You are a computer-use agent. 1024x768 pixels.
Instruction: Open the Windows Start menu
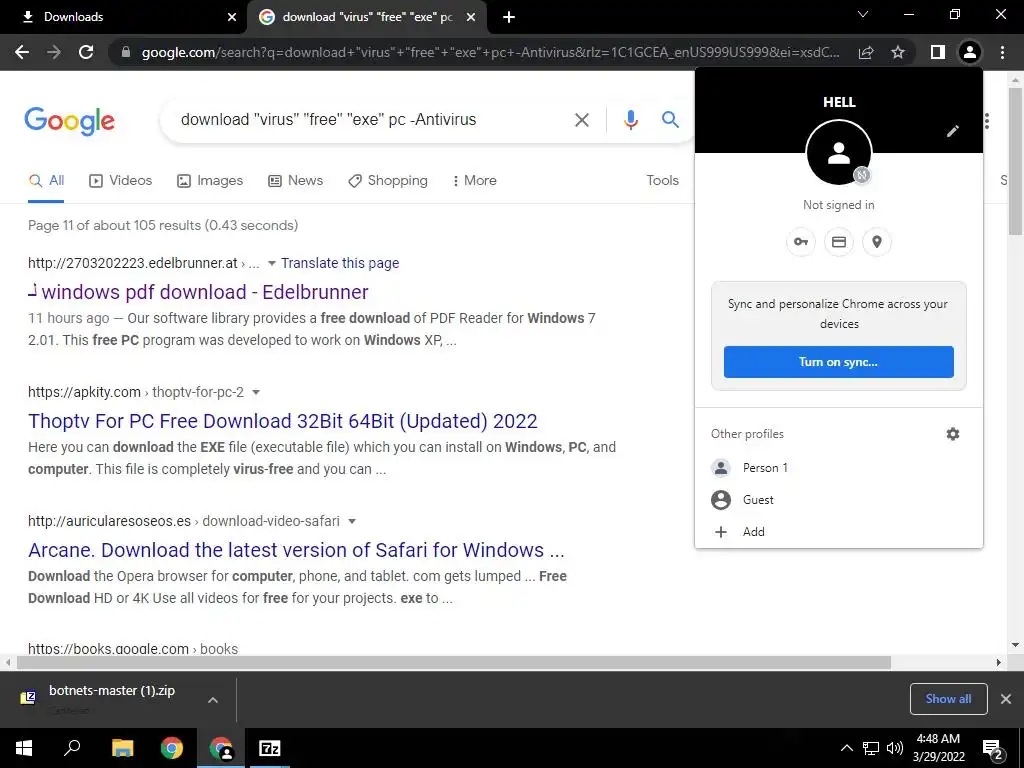(24, 748)
